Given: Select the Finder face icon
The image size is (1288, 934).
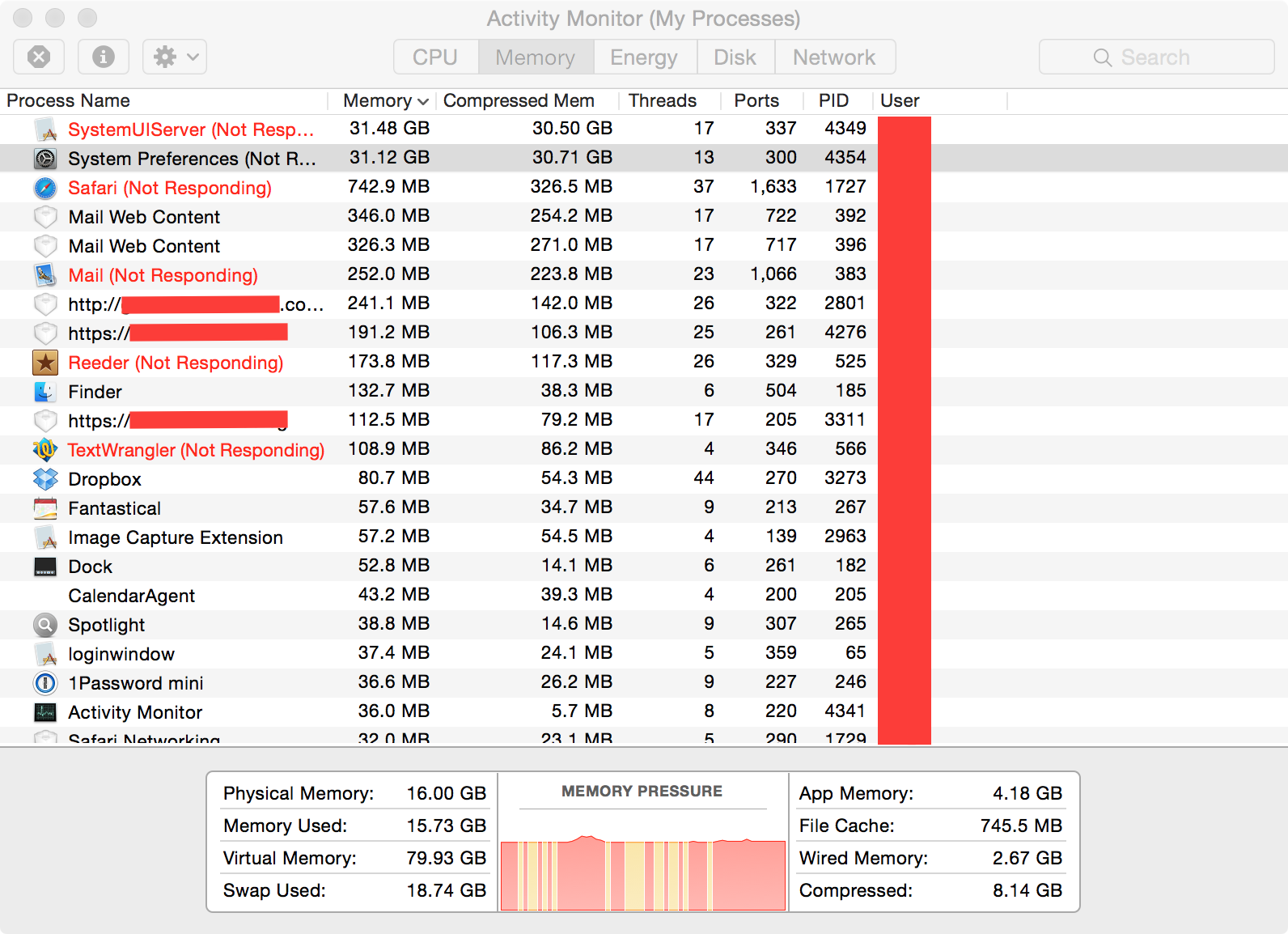Looking at the screenshot, I should (x=45, y=392).
